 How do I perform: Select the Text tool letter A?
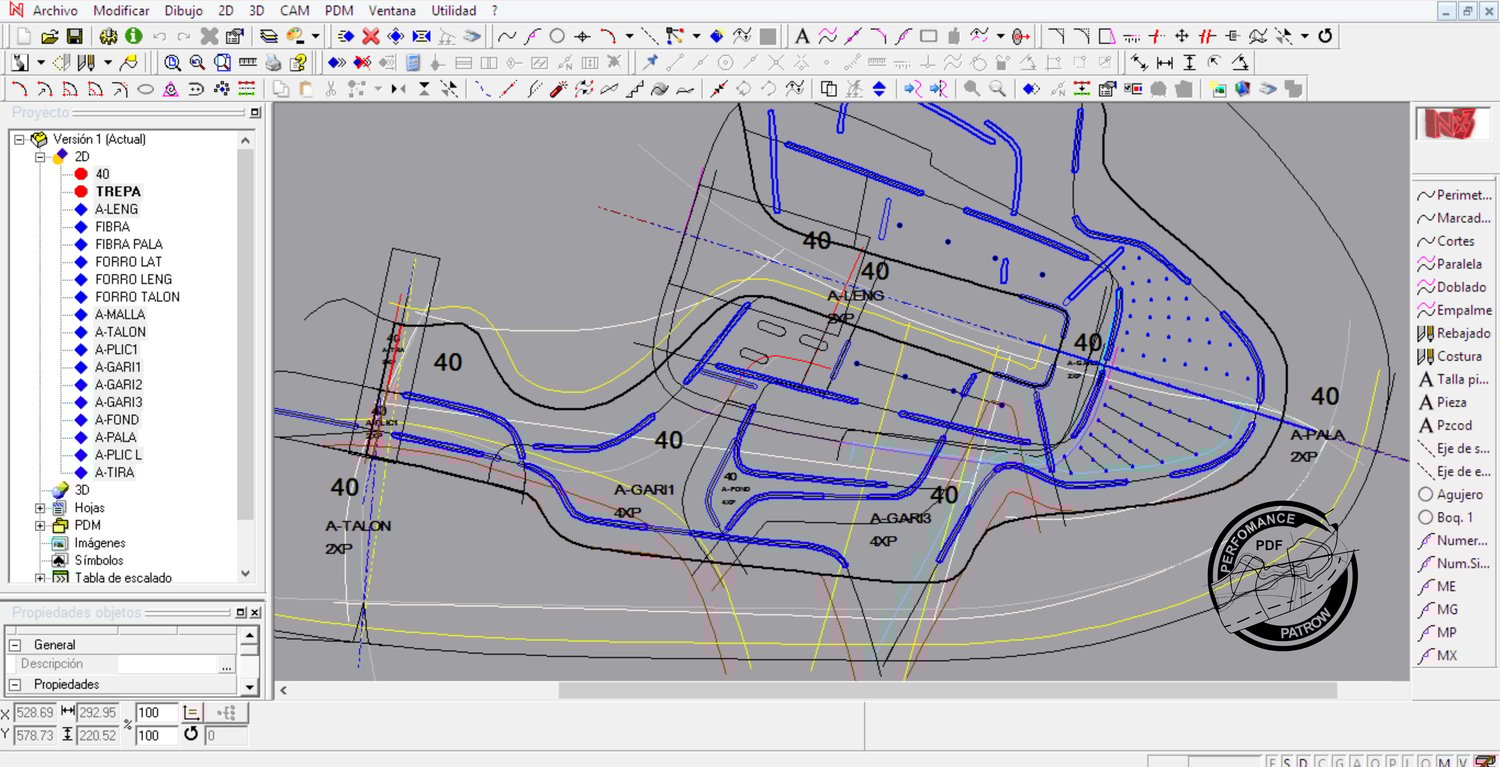pos(801,36)
